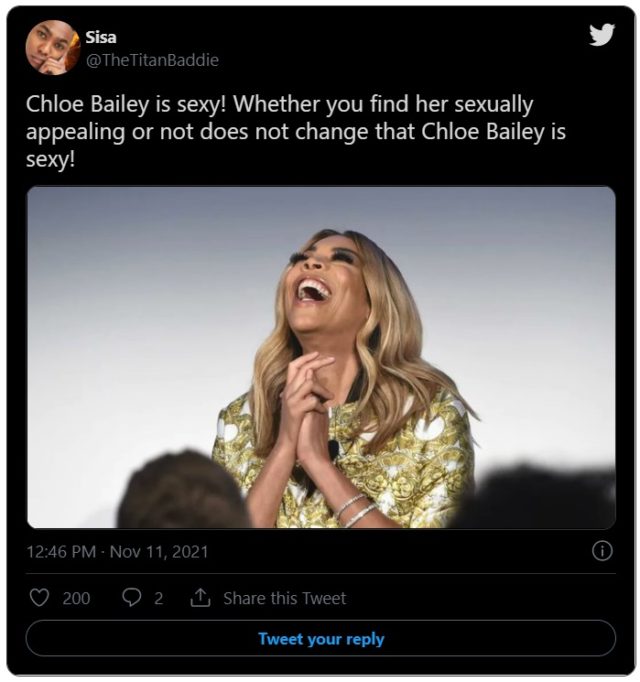Click the 200 likes count
640x682 pixels.
pyautogui.click(x=76, y=598)
